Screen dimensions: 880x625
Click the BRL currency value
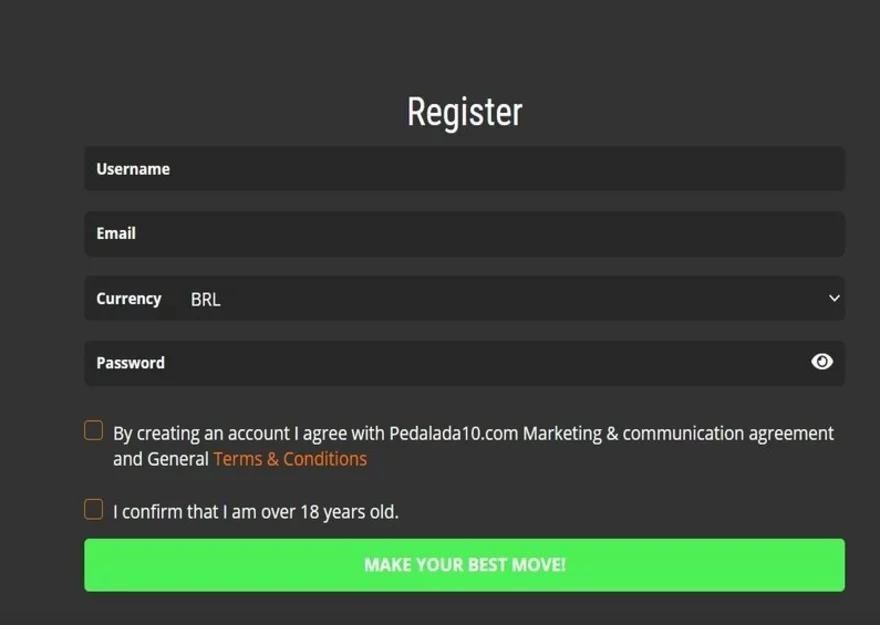[205, 300]
